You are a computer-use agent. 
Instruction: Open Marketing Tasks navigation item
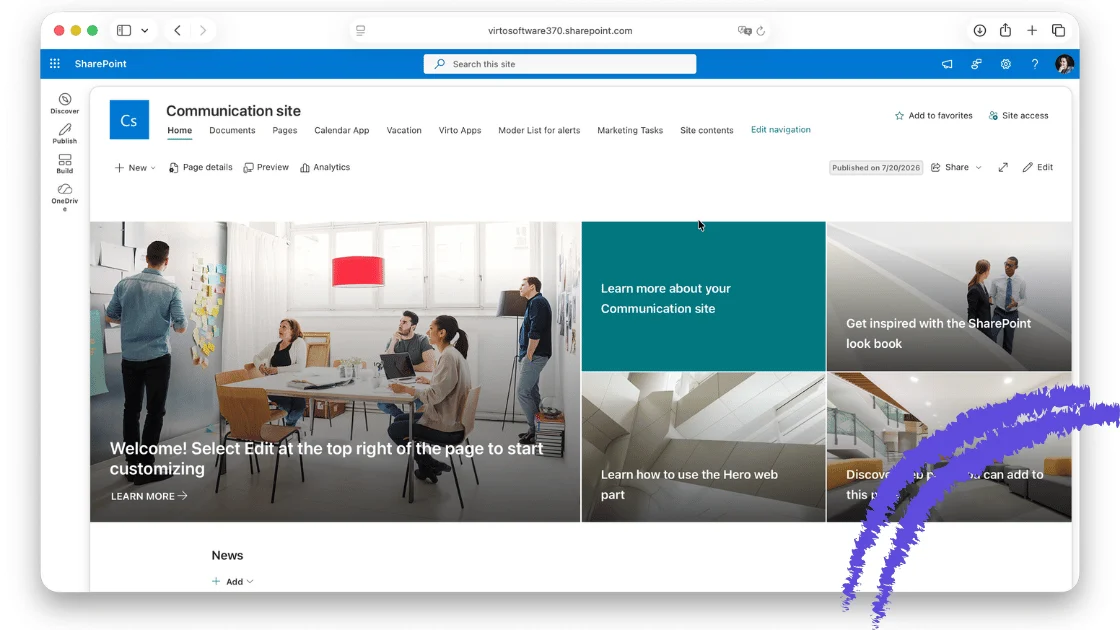click(630, 131)
